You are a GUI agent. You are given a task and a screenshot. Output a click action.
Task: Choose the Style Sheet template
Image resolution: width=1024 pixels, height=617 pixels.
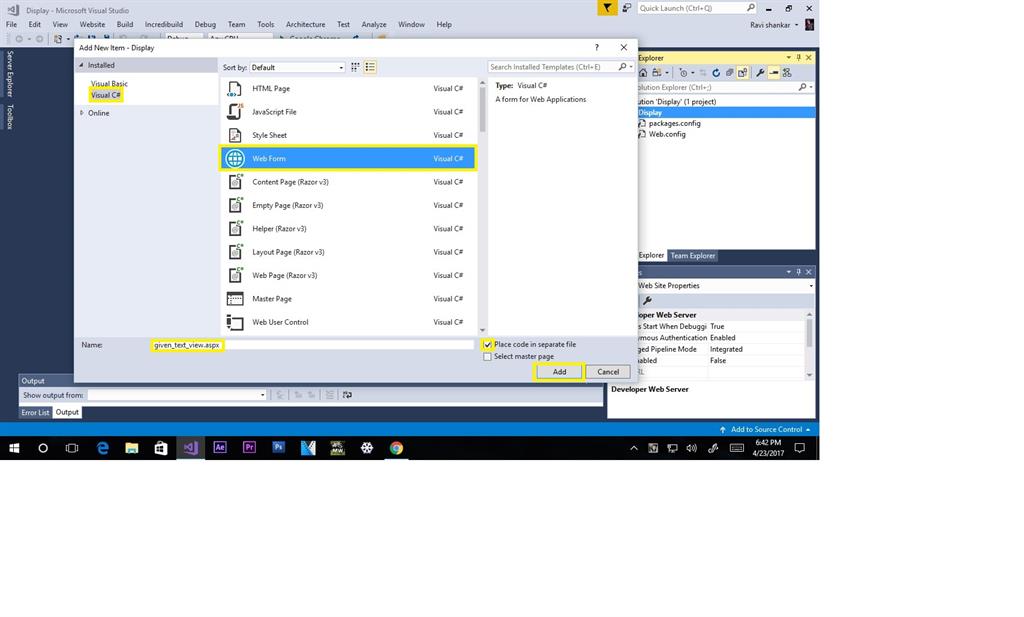tap(348, 135)
